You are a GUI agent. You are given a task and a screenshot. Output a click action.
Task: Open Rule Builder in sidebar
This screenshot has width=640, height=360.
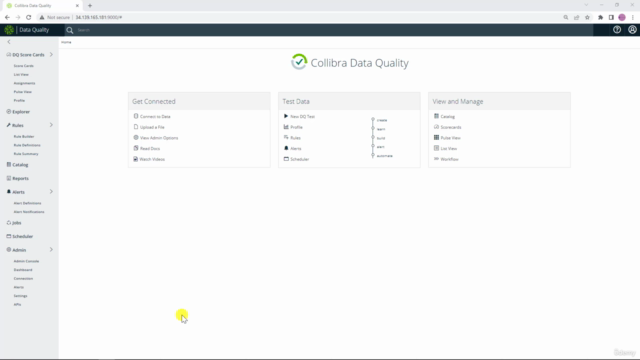click(x=24, y=136)
